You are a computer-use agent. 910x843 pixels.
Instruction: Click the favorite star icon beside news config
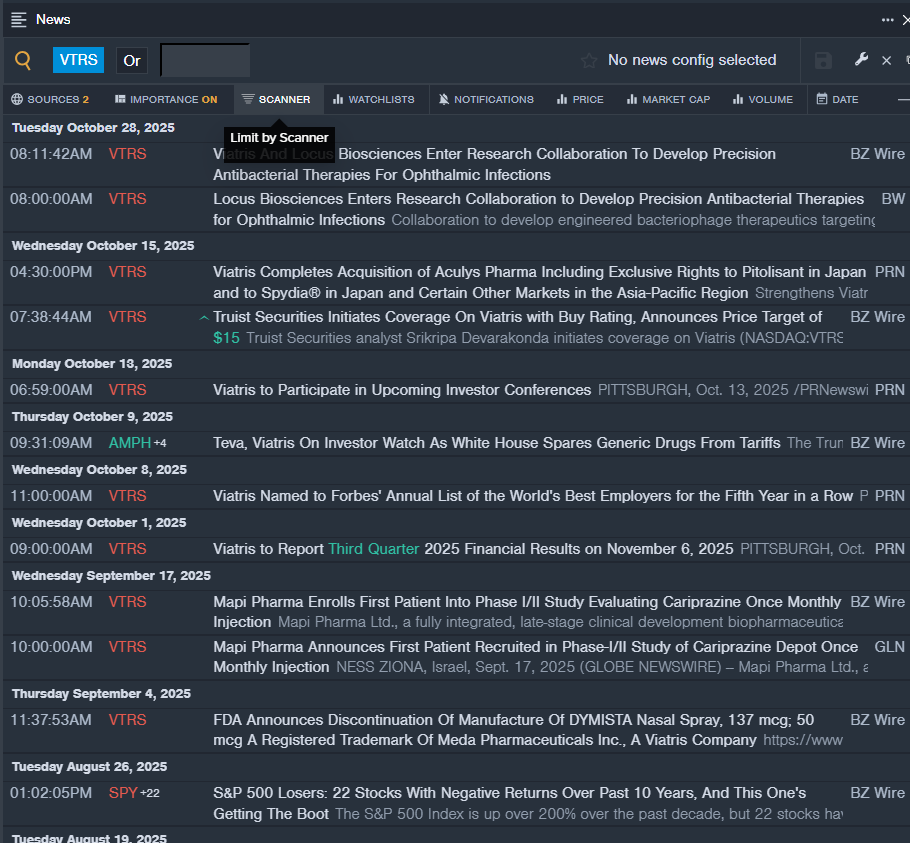click(x=589, y=61)
